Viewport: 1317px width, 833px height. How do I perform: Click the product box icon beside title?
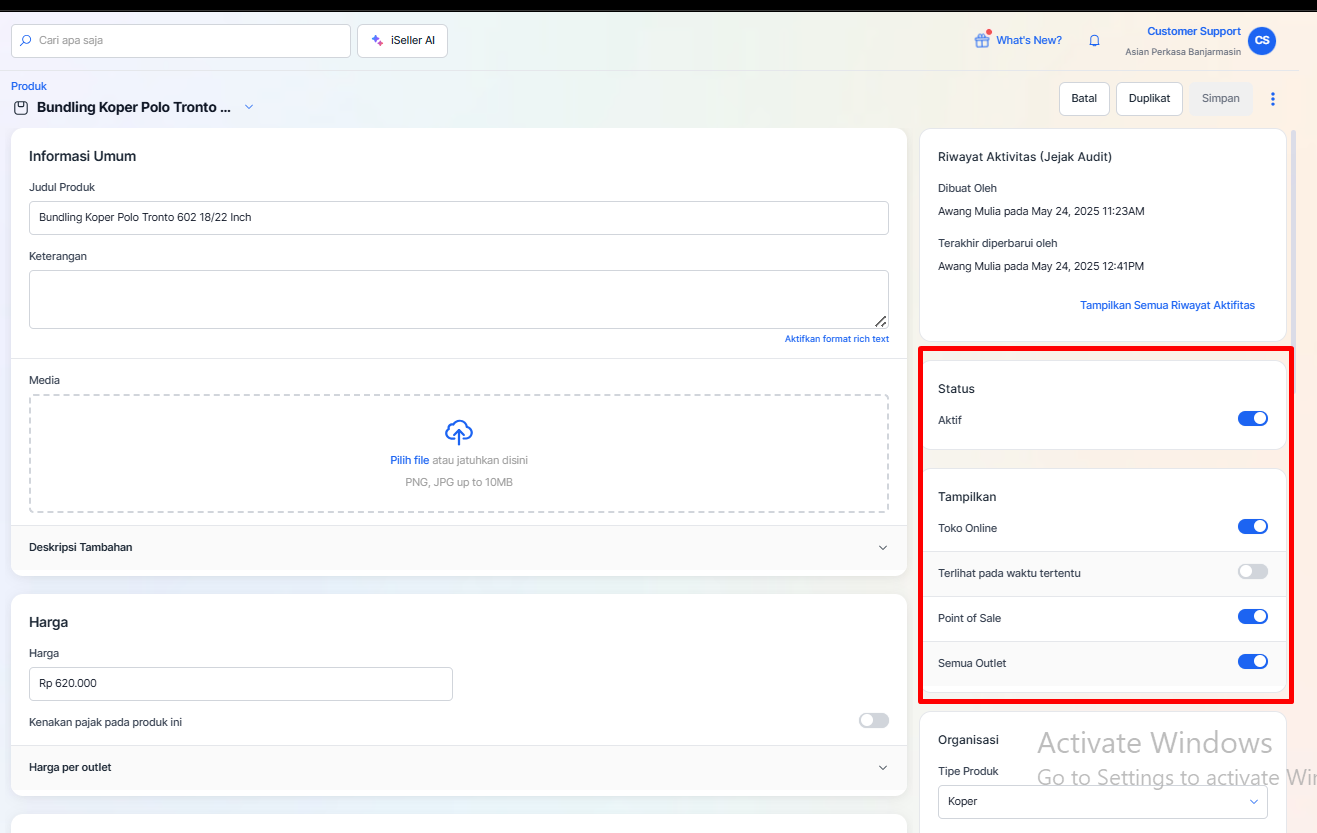point(21,107)
